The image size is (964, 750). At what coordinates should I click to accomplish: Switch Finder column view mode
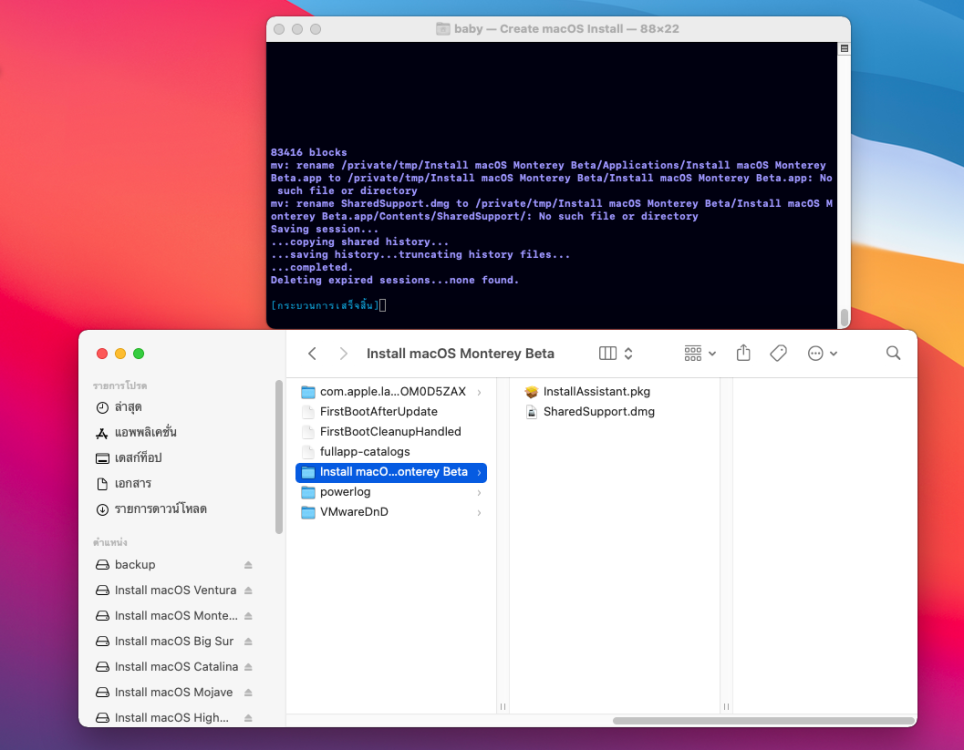pos(615,353)
